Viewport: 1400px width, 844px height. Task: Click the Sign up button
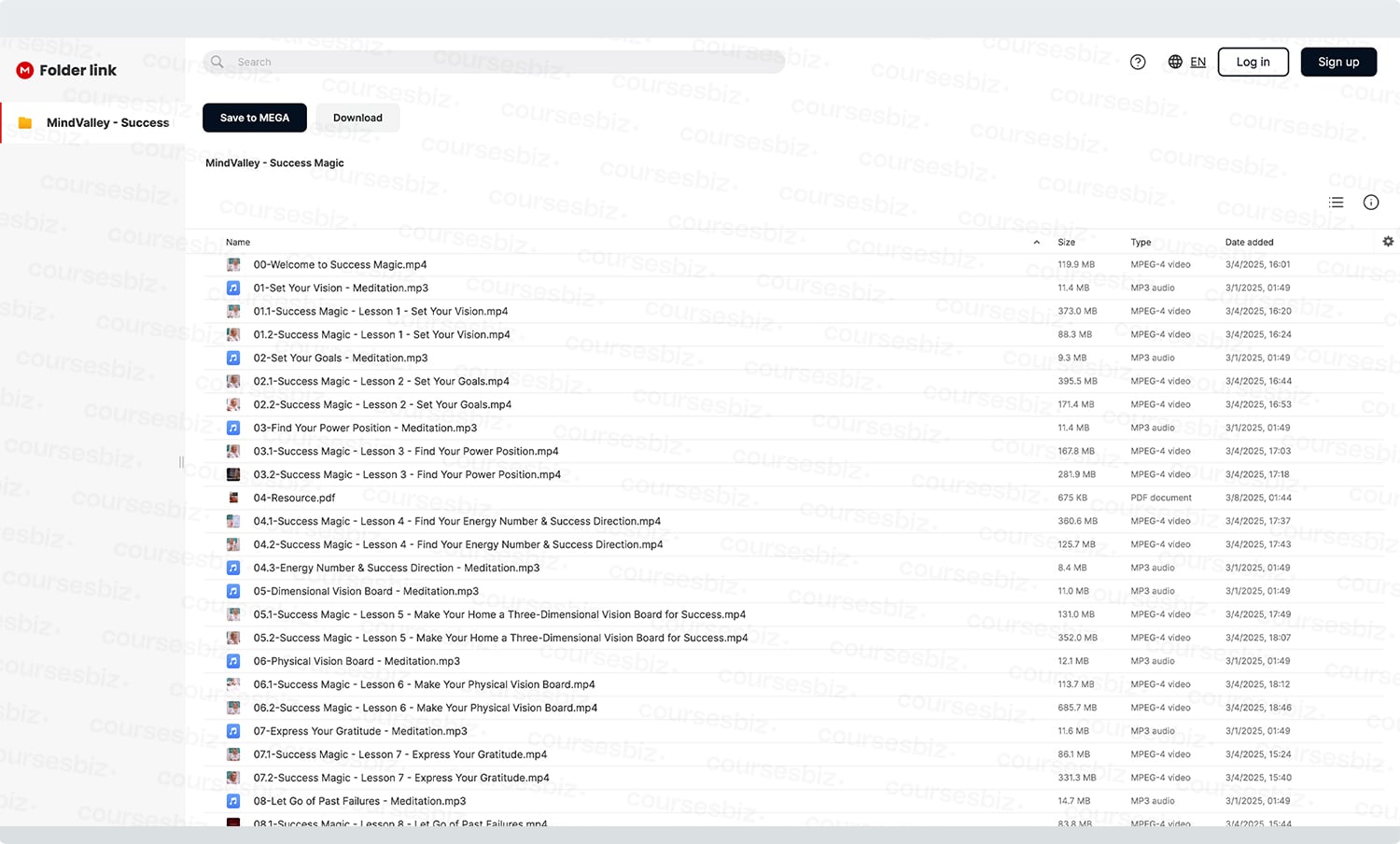pyautogui.click(x=1338, y=62)
